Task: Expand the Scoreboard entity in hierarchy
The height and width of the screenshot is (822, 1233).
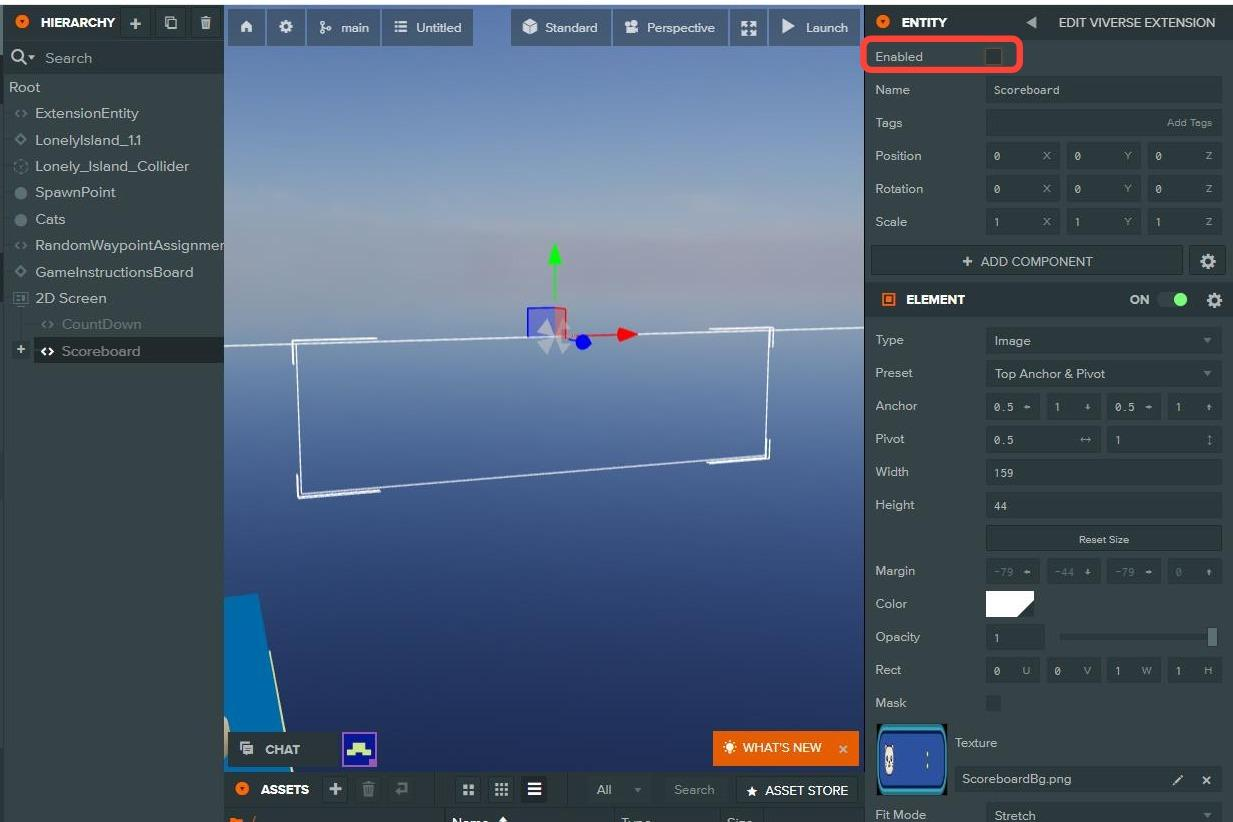Action: (20, 350)
